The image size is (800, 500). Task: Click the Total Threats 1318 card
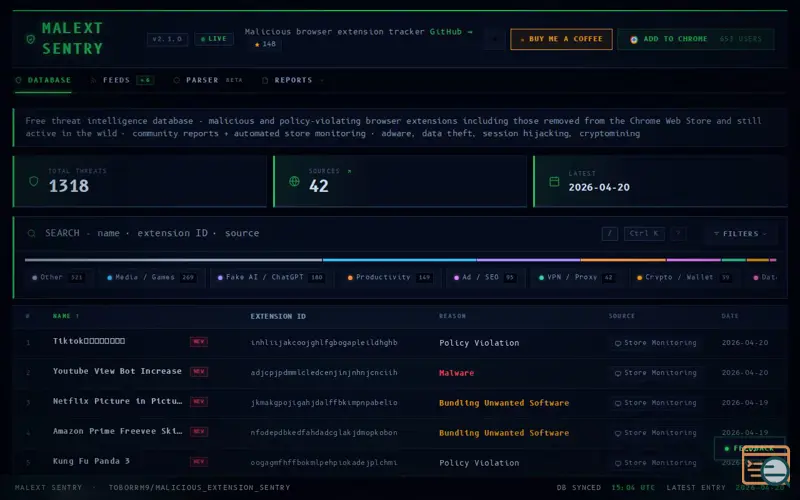(x=140, y=181)
